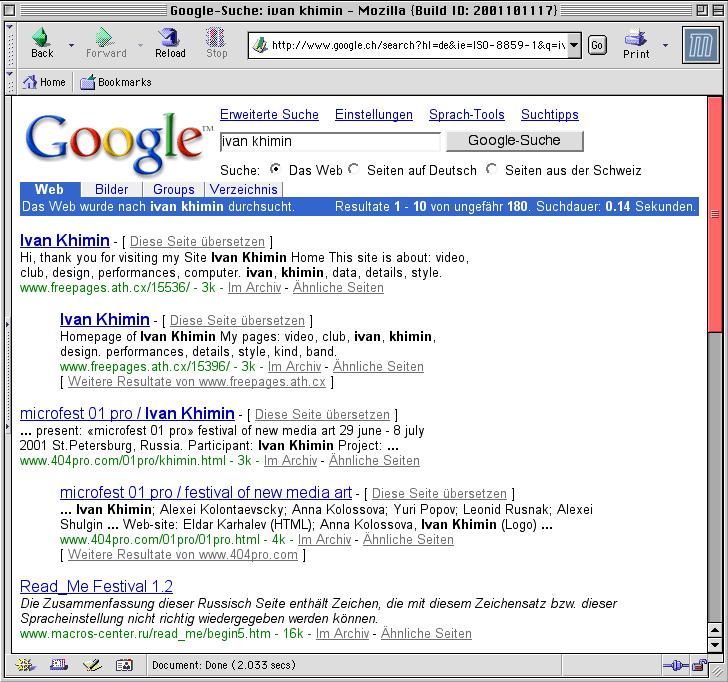Open the Forward button history dropdown arrow

140,45
